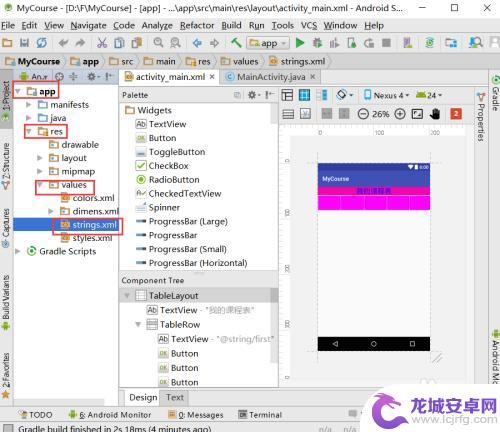Collapse the app folder in tree

point(18,91)
